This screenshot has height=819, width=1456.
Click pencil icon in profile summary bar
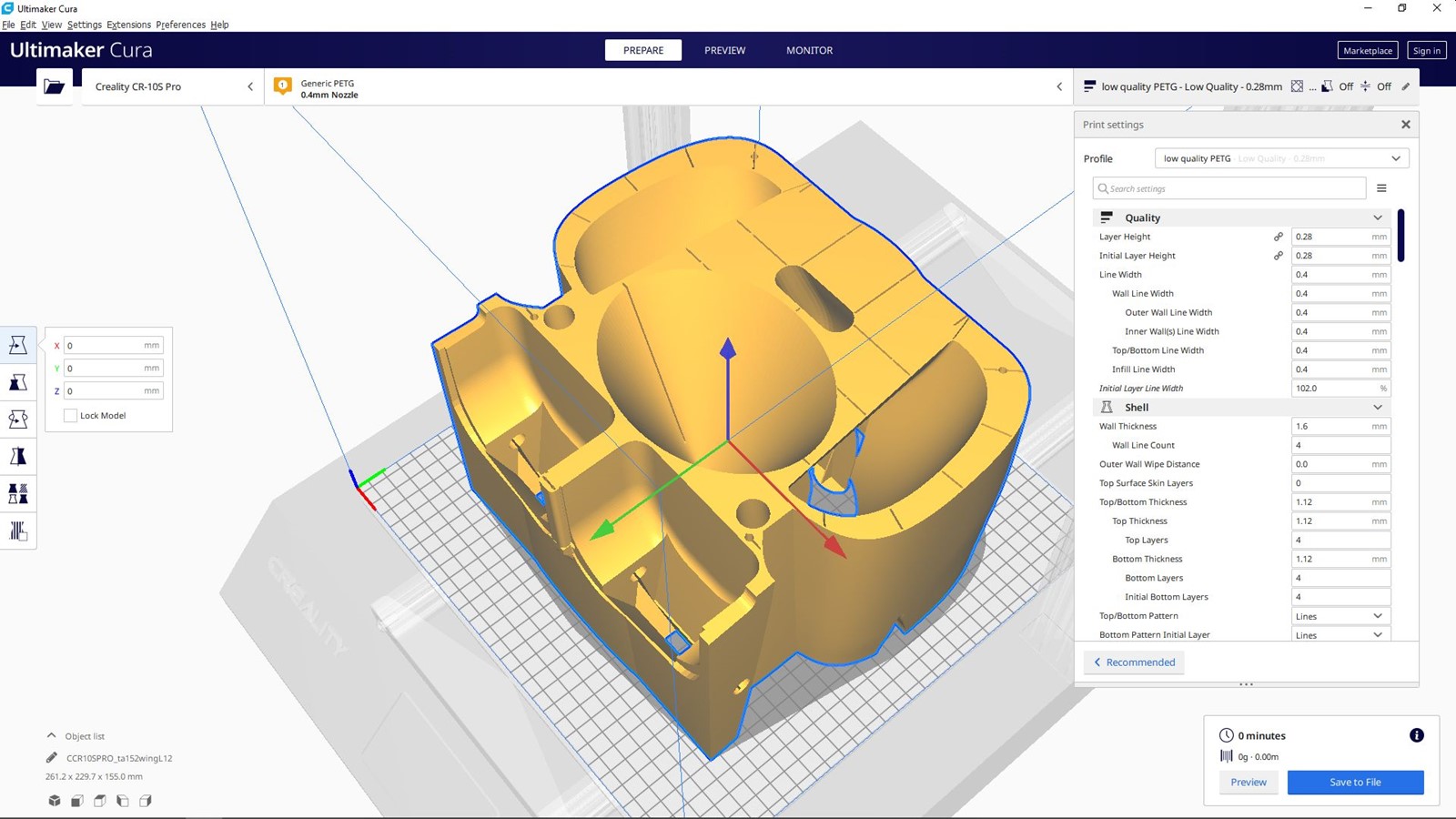(x=1406, y=86)
